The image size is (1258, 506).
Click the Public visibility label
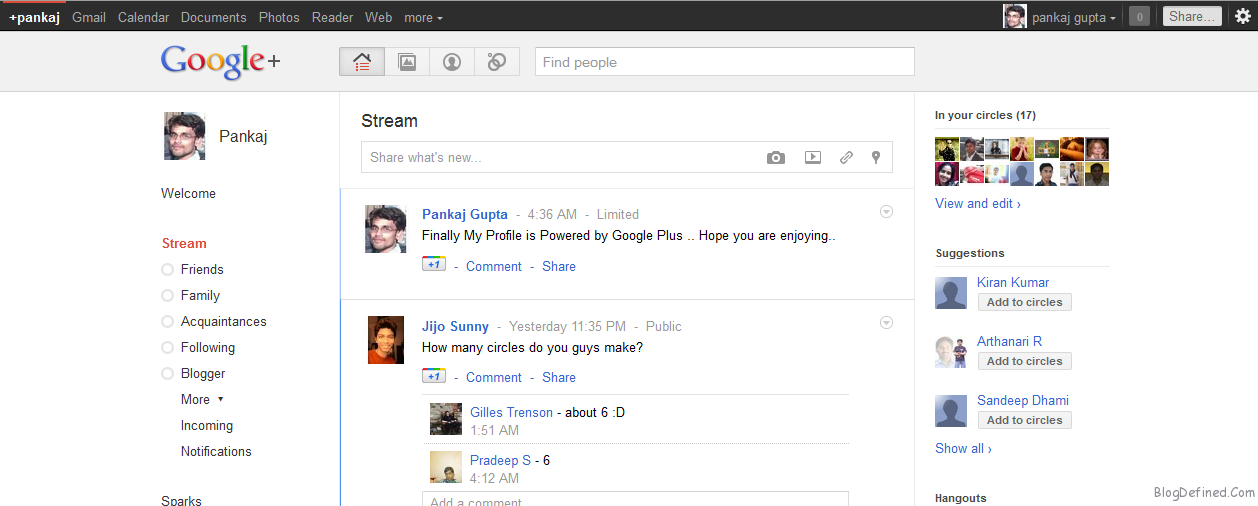coord(664,326)
